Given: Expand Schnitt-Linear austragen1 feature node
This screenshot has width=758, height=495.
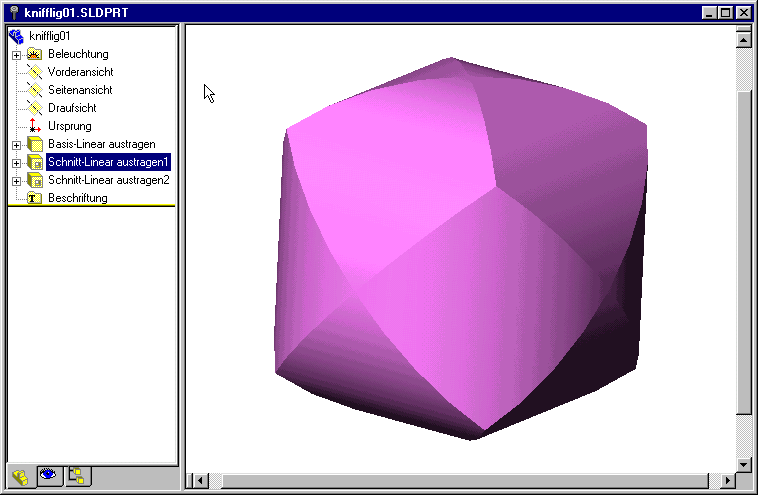Looking at the screenshot, I should pos(16,163).
